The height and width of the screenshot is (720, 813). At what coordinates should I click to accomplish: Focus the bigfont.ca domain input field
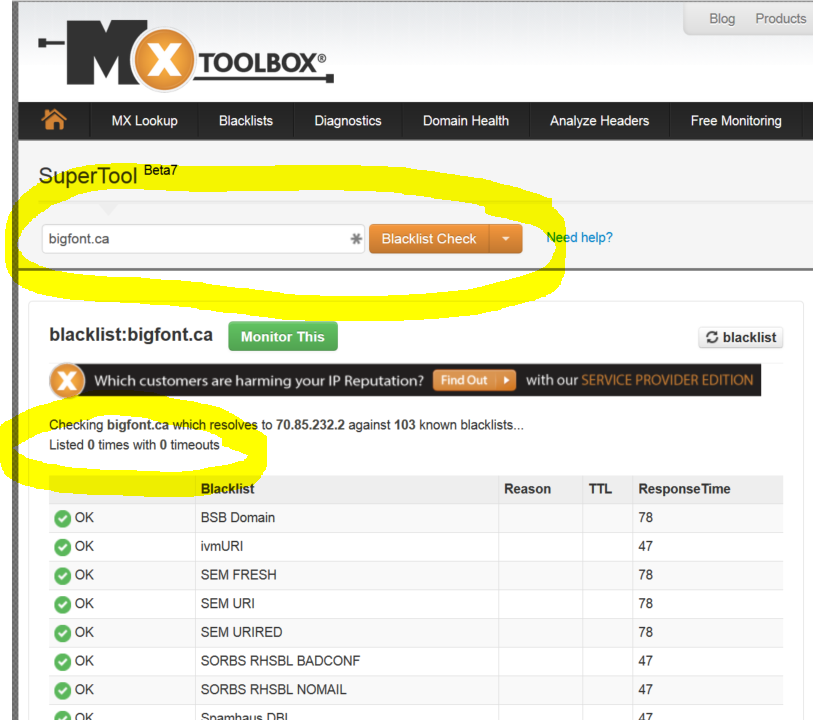point(203,239)
